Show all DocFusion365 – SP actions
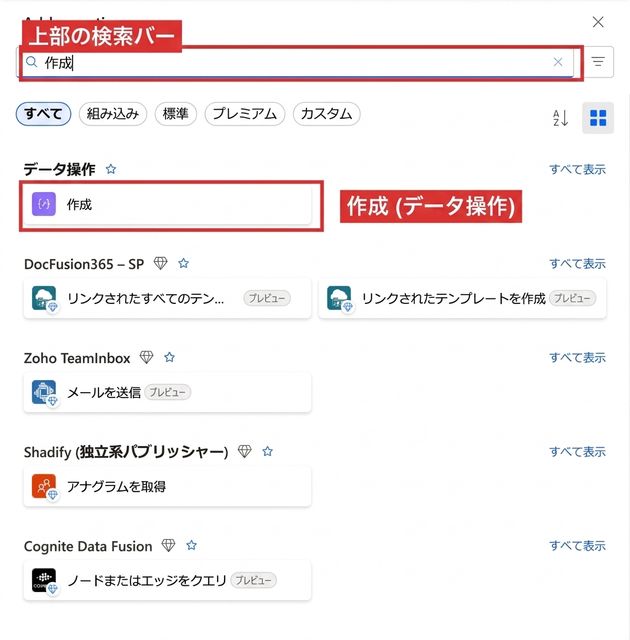Screen dimensions: 630x640 click(577, 264)
